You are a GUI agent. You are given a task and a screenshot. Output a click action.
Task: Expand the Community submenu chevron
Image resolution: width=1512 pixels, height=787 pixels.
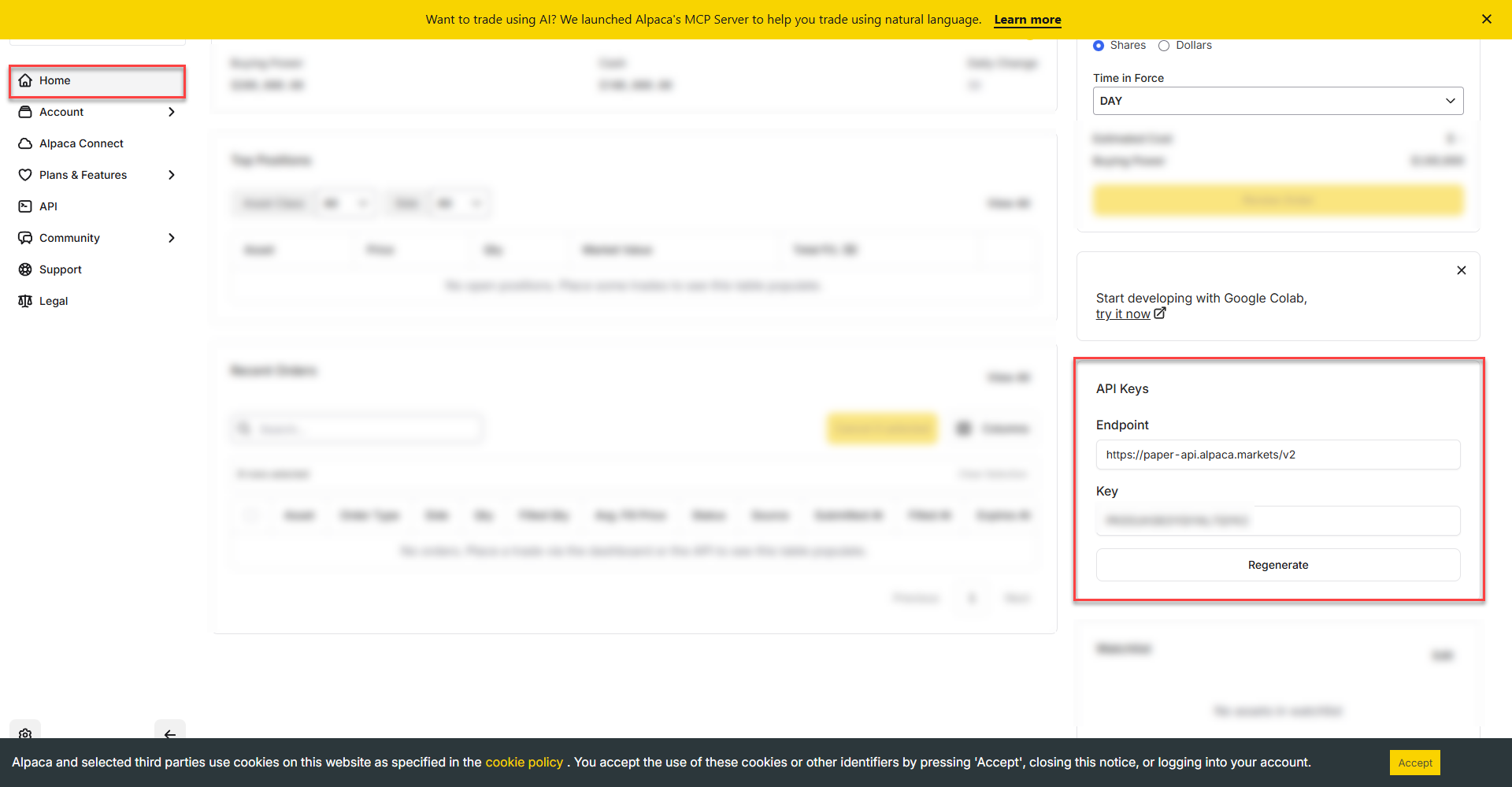click(172, 238)
